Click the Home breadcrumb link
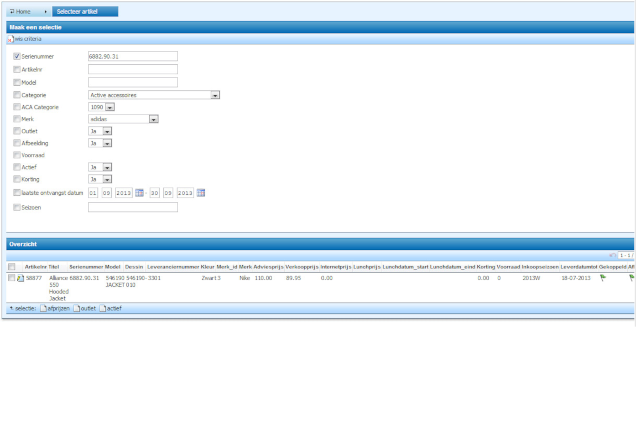This screenshot has width=636, height=424. point(23,11)
